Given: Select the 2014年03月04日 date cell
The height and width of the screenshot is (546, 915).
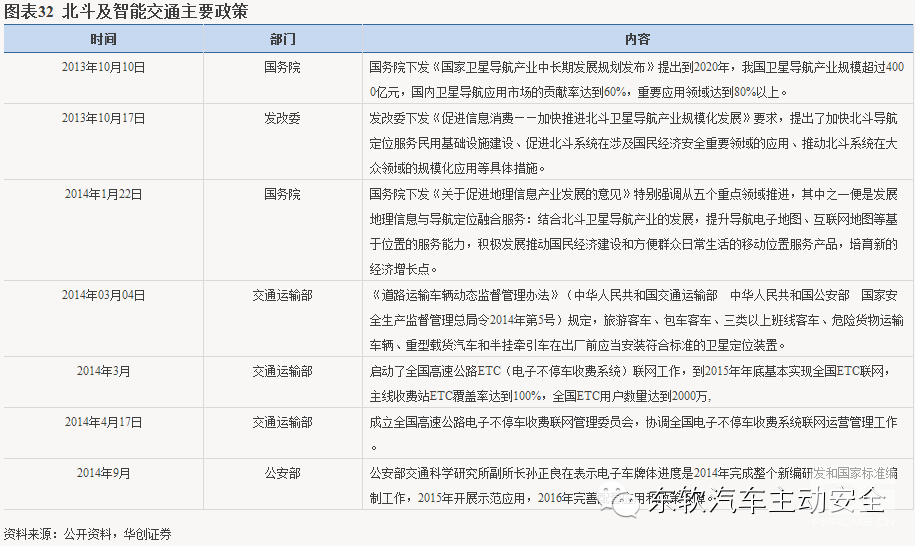Looking at the screenshot, I should pos(103,295).
